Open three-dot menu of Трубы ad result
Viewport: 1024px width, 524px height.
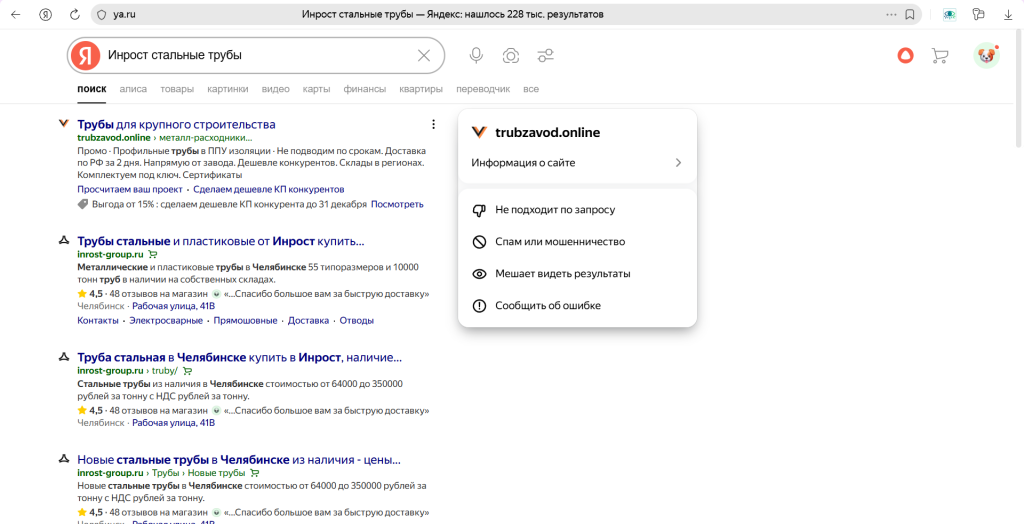(433, 124)
